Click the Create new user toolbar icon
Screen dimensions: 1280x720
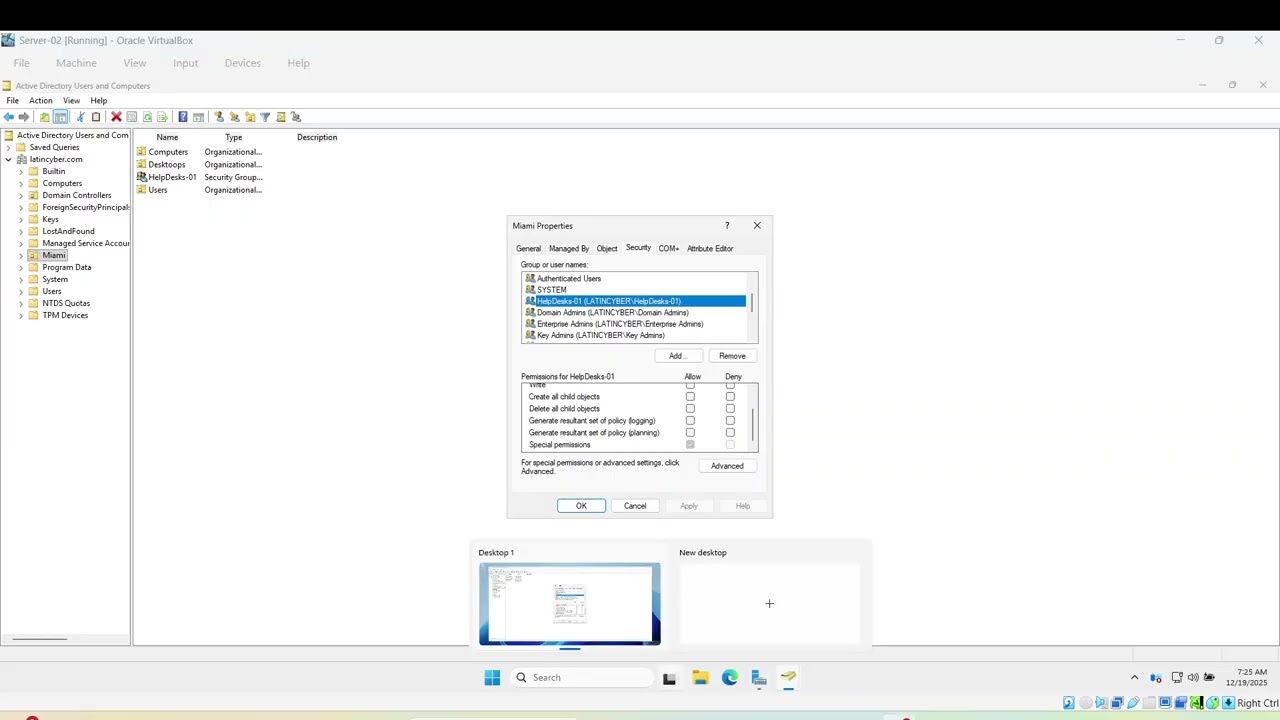click(x=219, y=117)
